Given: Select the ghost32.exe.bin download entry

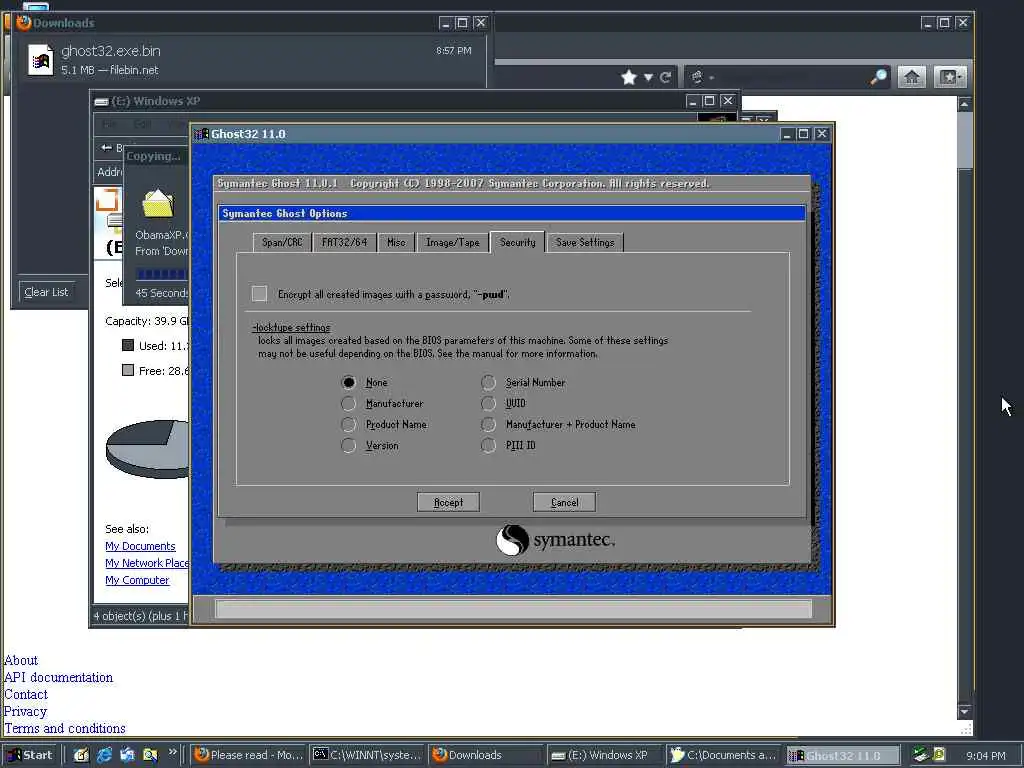Looking at the screenshot, I should click(250, 59).
